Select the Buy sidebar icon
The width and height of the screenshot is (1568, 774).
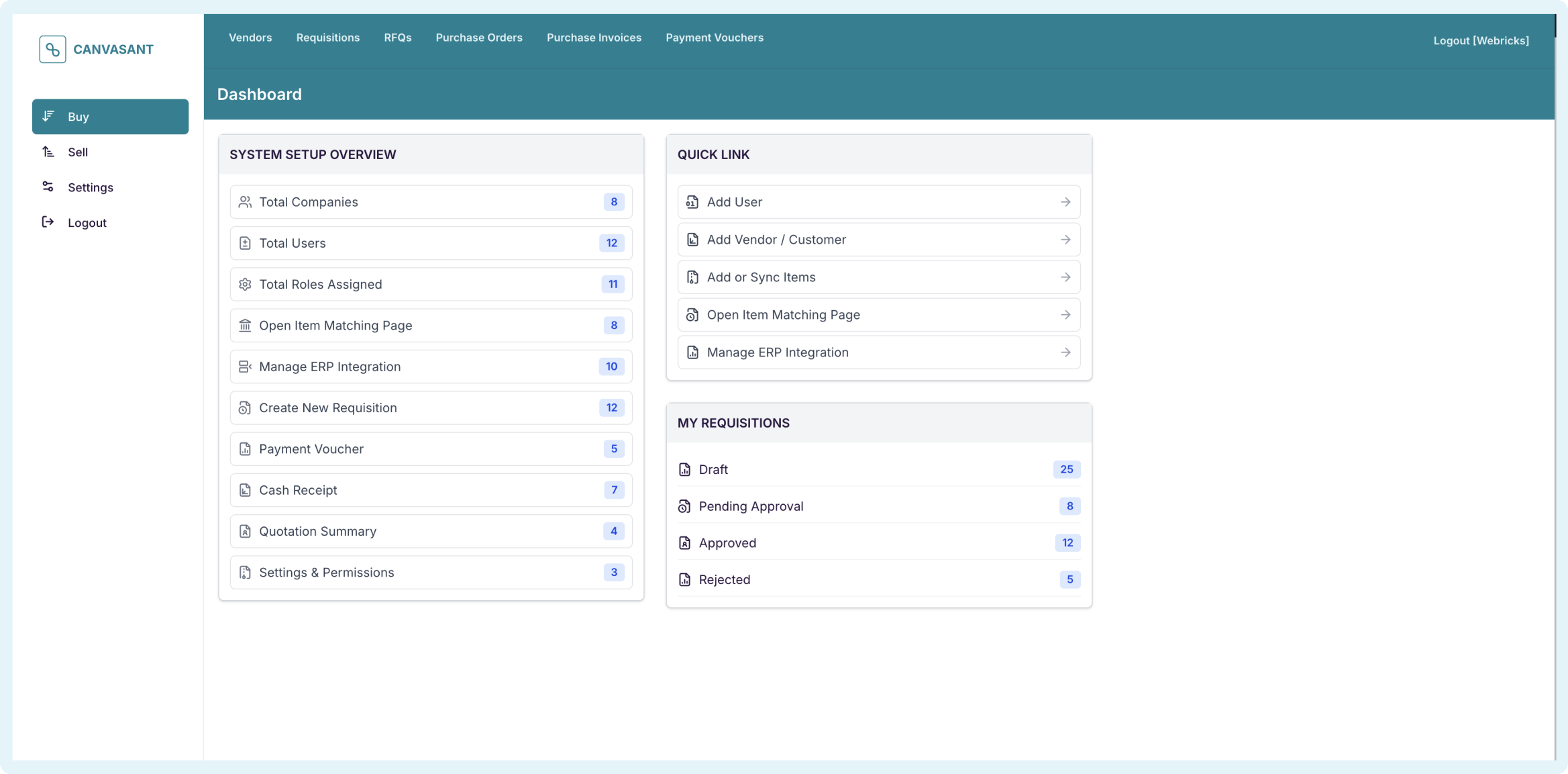(48, 116)
